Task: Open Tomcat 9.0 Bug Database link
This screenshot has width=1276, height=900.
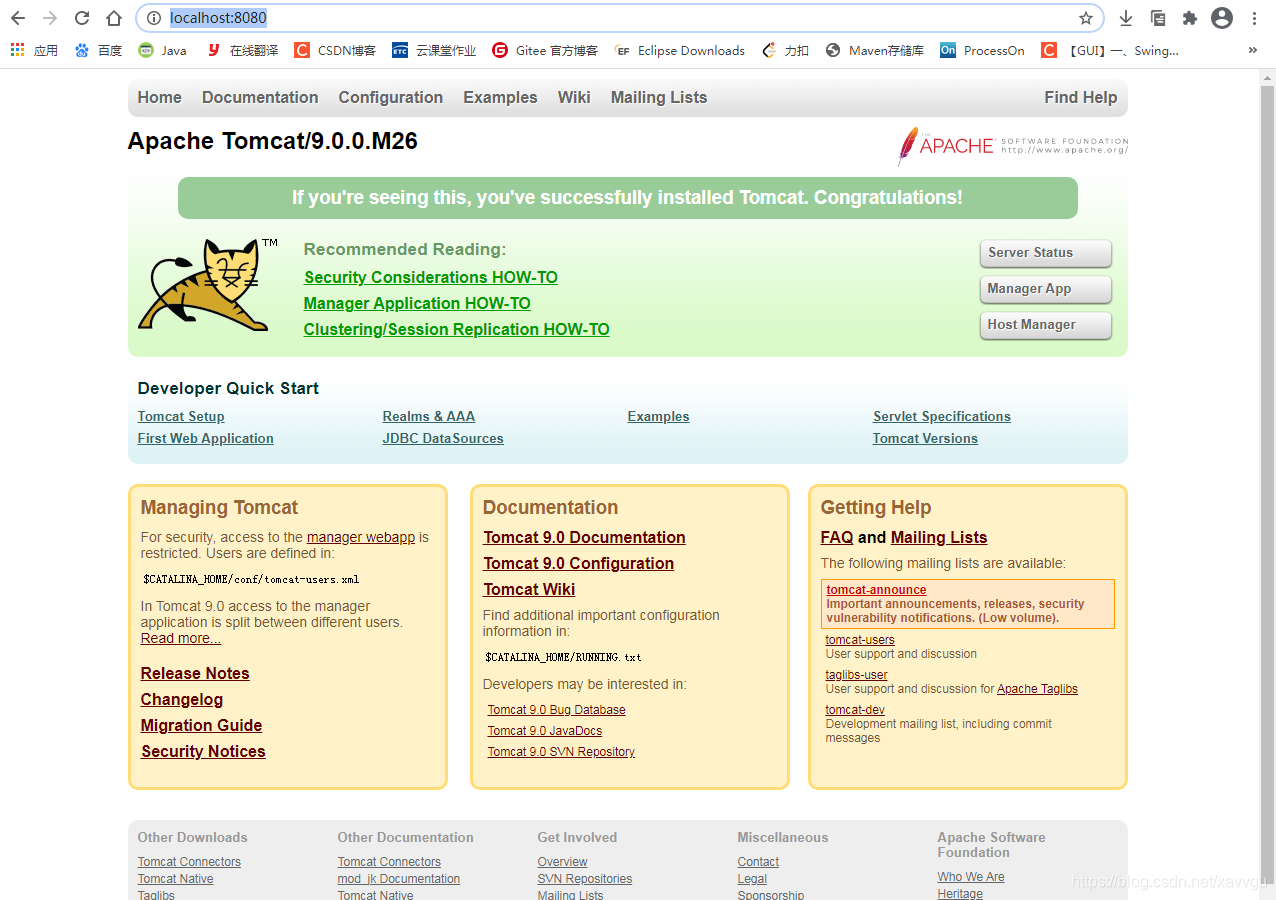Action: click(557, 710)
